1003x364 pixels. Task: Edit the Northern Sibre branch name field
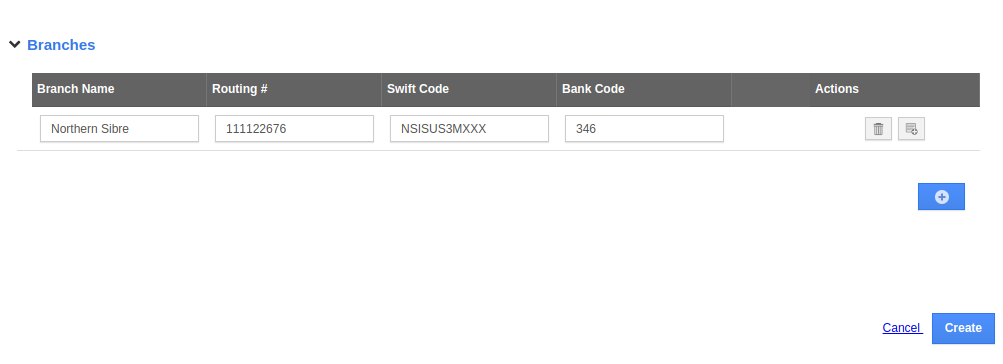click(x=120, y=129)
